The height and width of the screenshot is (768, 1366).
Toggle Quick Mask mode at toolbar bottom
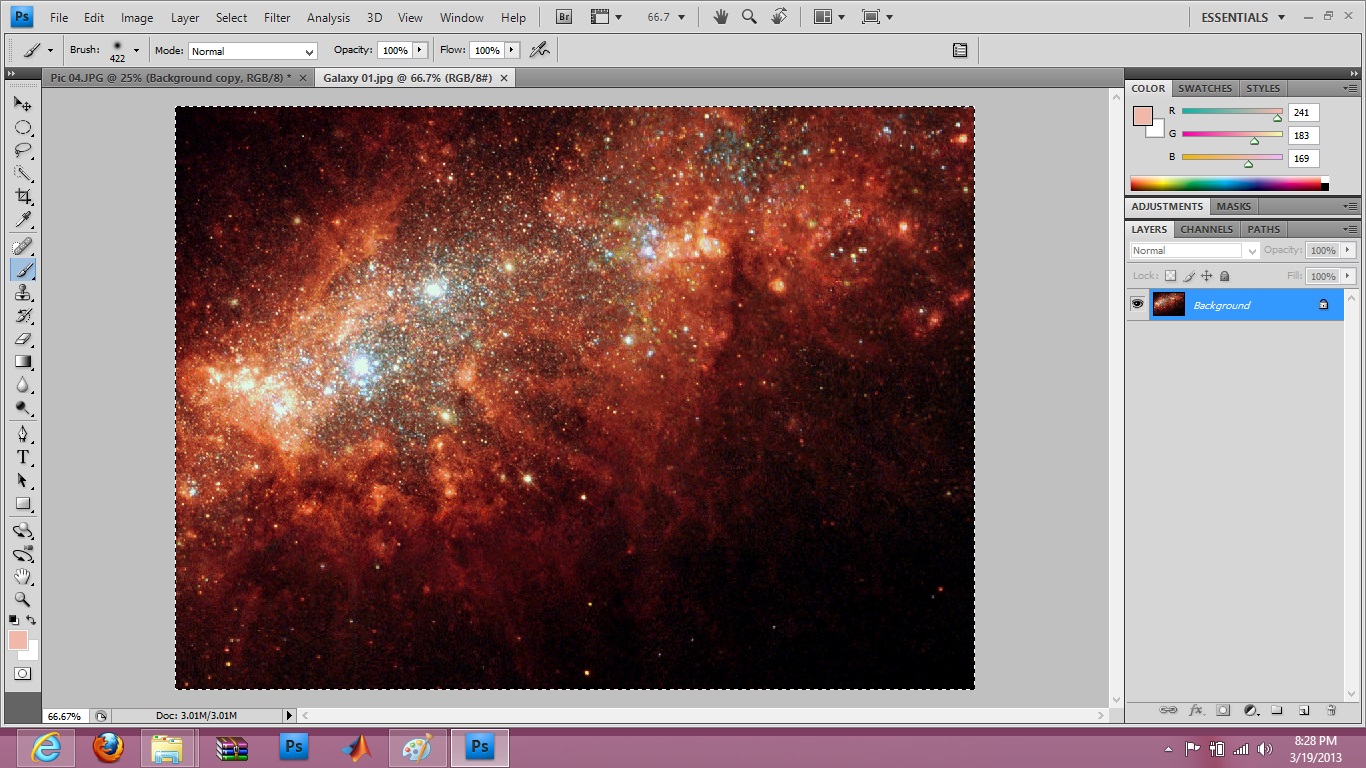(22, 674)
